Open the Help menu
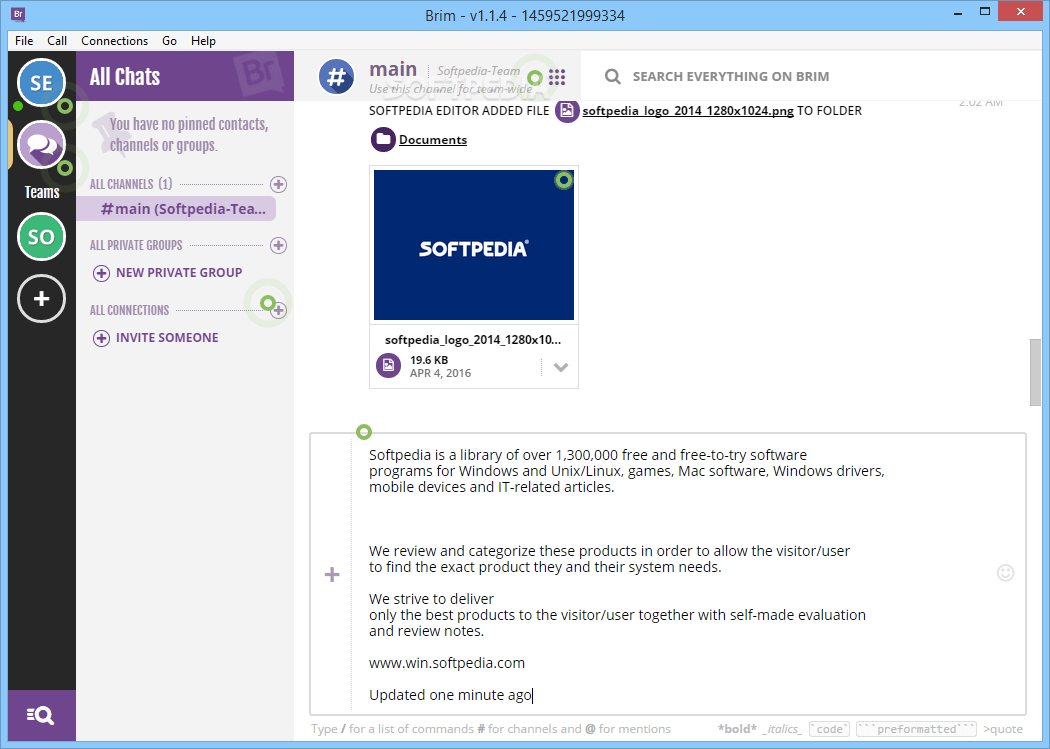This screenshot has height=749, width=1050. point(203,41)
